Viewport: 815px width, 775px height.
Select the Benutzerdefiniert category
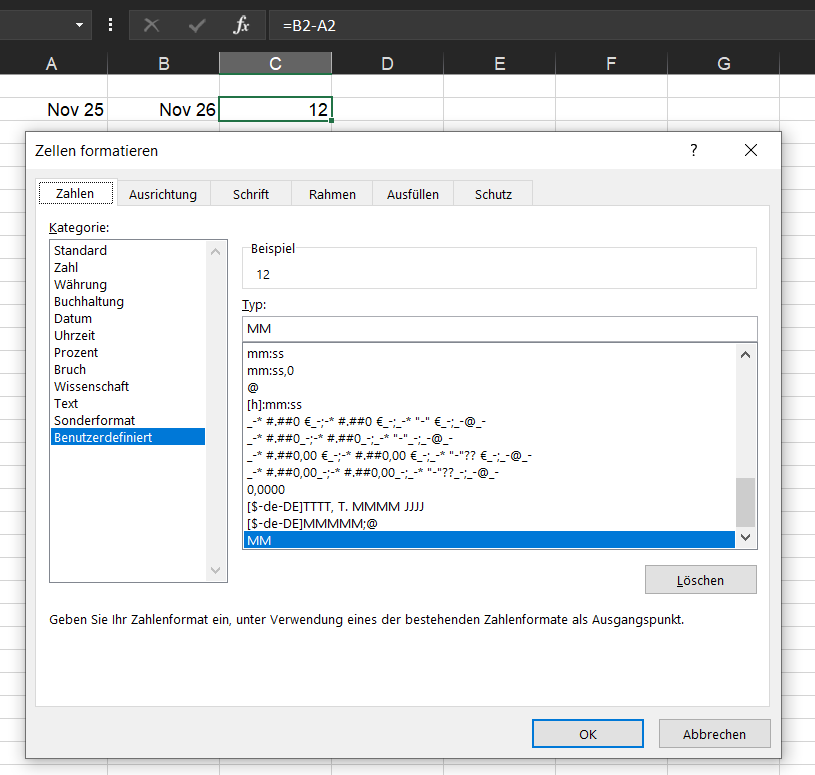(x=128, y=437)
